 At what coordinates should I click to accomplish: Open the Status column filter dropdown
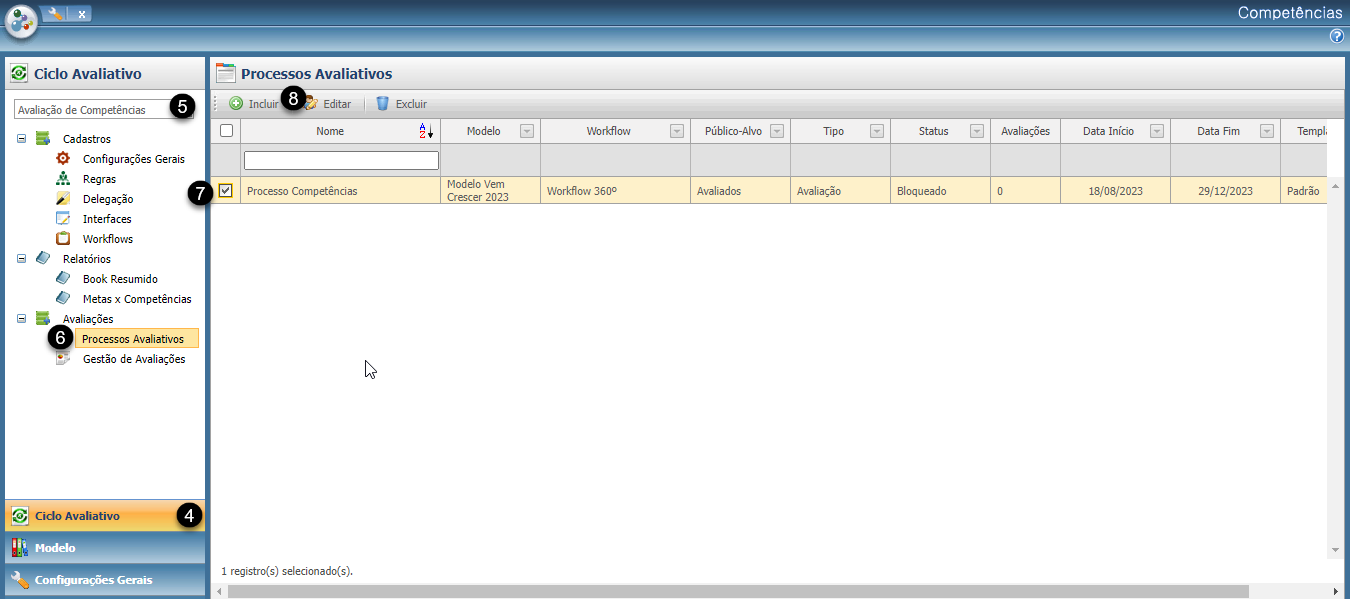pos(977,131)
